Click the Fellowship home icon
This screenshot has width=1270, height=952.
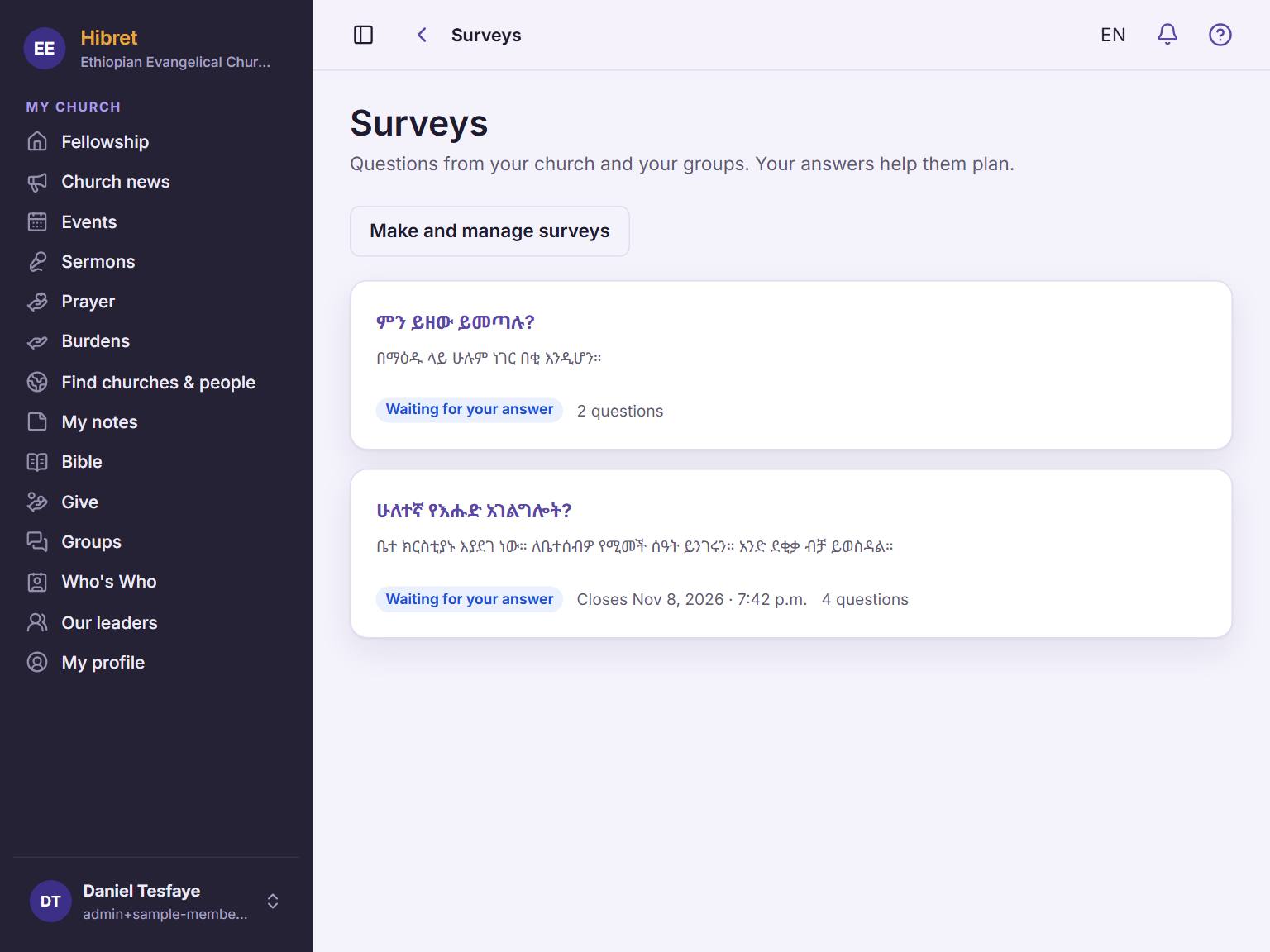click(x=37, y=141)
